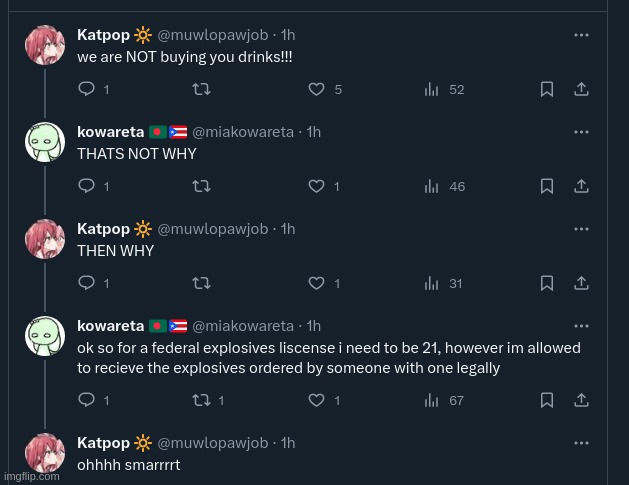Open Katpop's avatar on "THEN WHY" tweet
This screenshot has height=485, width=629.
(45, 239)
